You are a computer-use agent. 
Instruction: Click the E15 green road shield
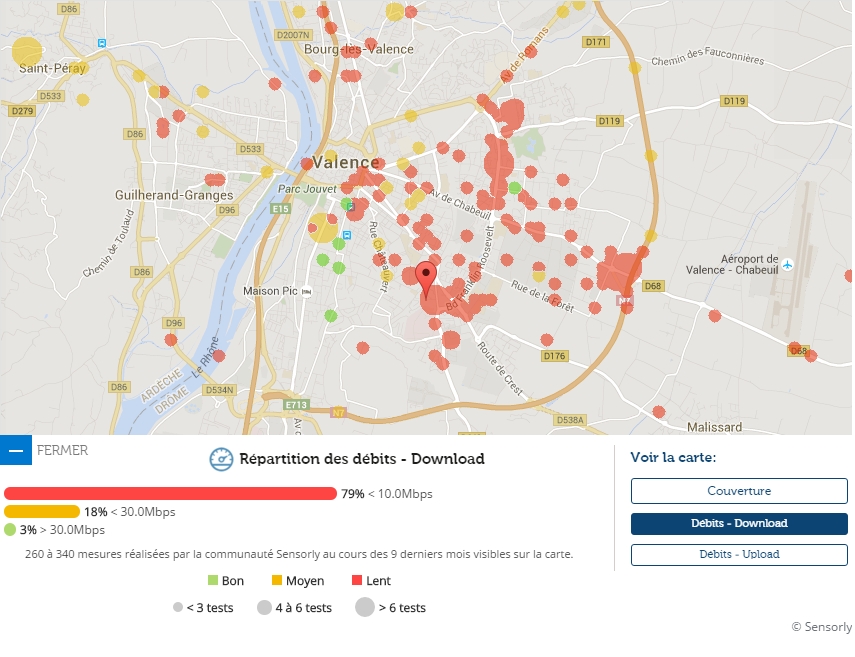pos(280,209)
